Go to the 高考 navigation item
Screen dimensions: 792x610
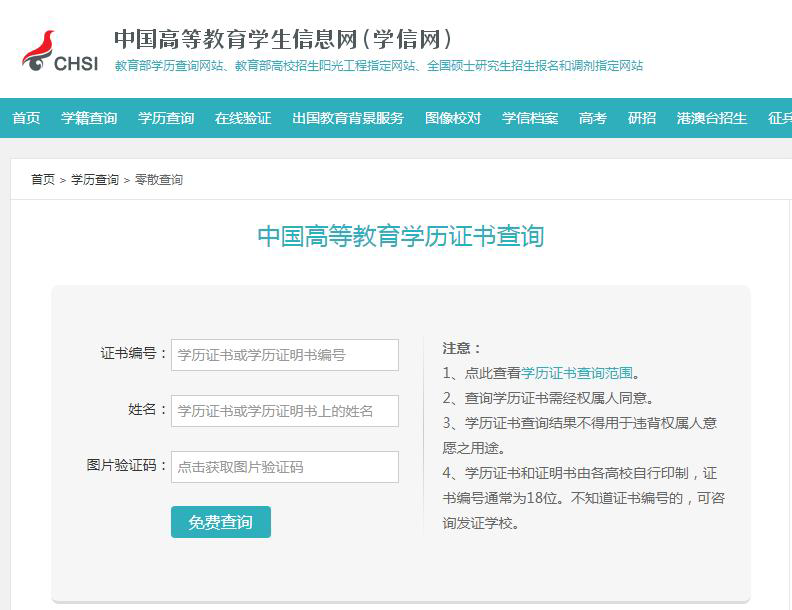coord(592,118)
